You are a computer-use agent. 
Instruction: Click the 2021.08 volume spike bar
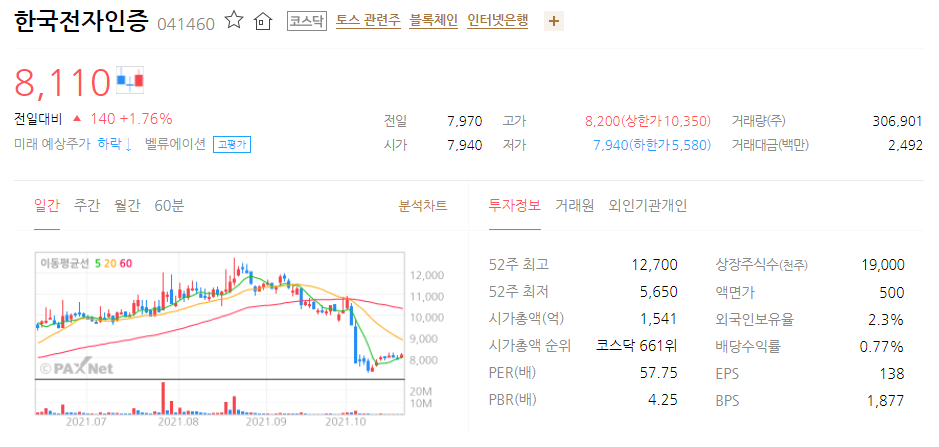[163, 398]
